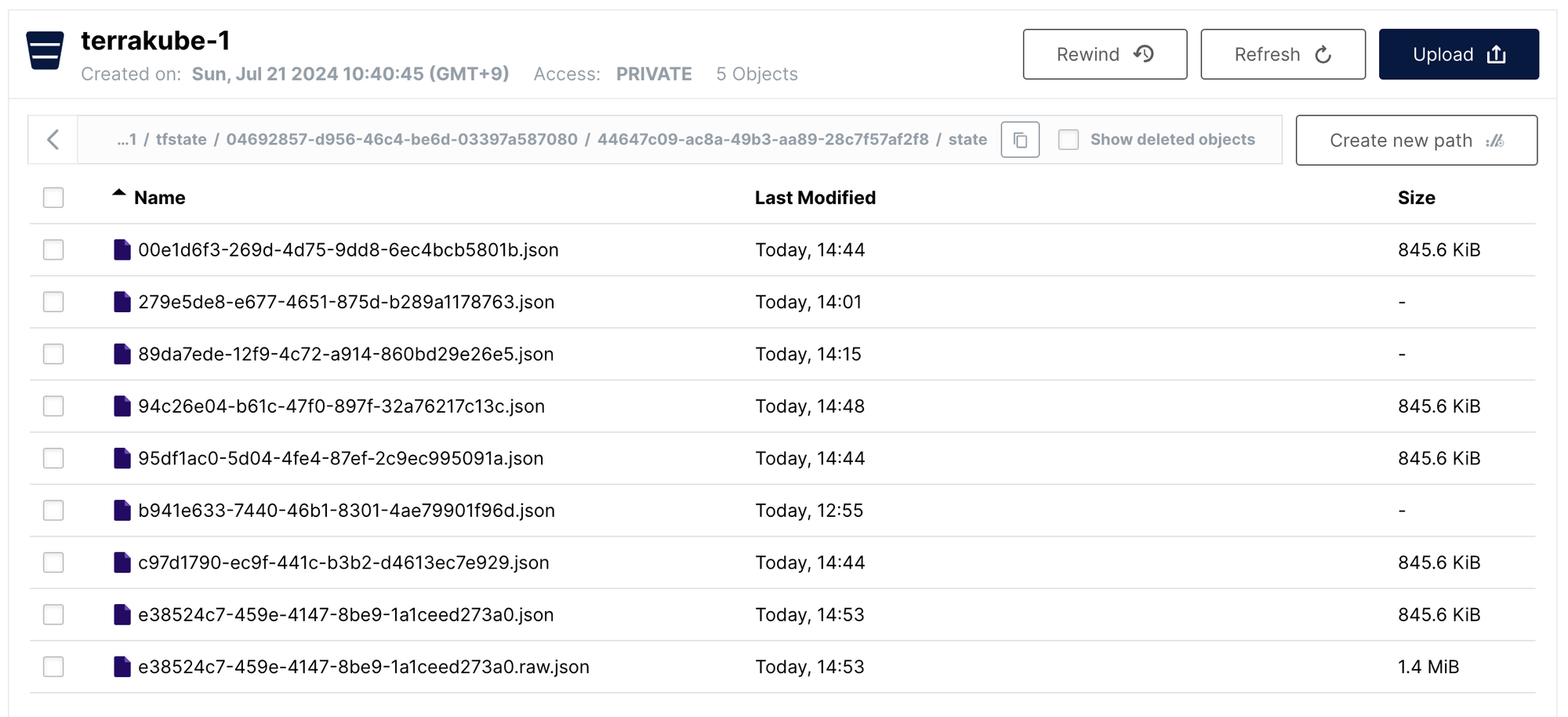Go to the 04692857 breadcrumb path segment
Screen dimensions: 1568x717
tap(401, 140)
